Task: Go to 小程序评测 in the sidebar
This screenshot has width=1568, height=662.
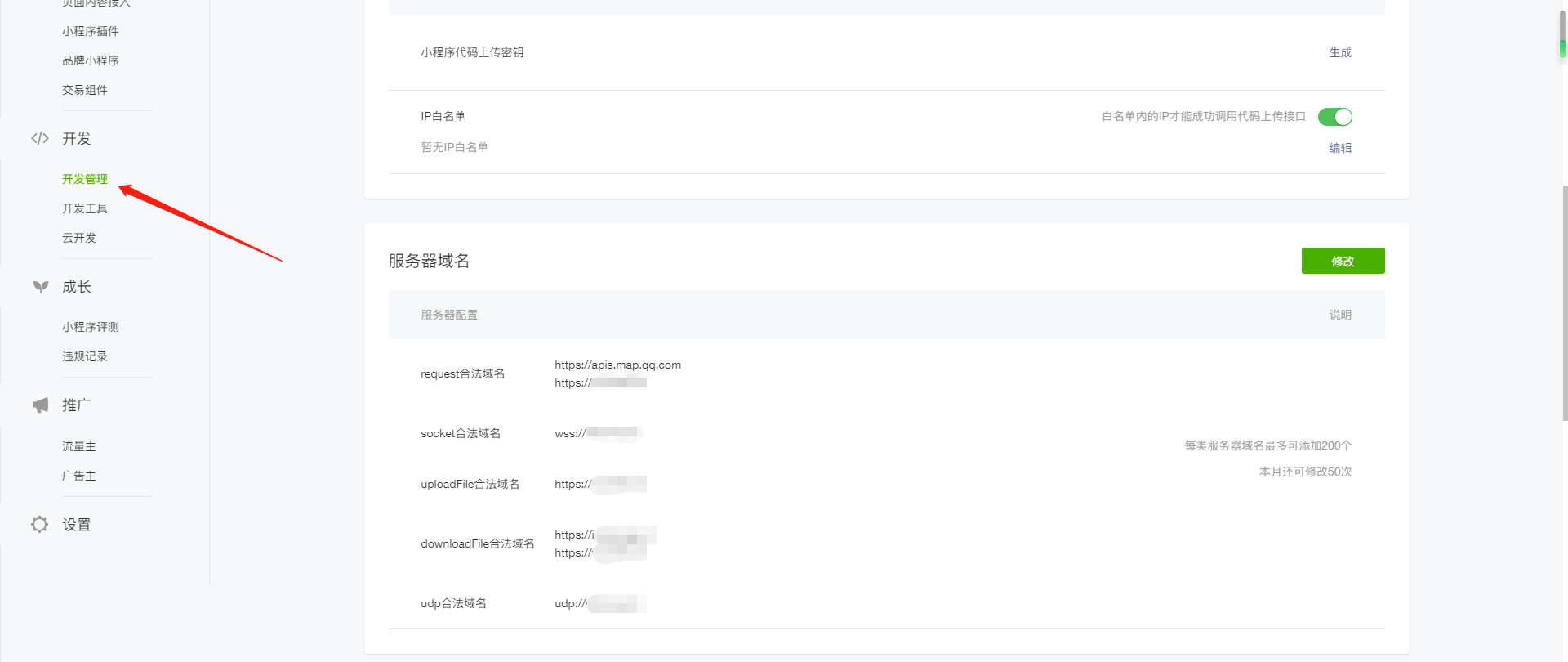Action: click(91, 327)
